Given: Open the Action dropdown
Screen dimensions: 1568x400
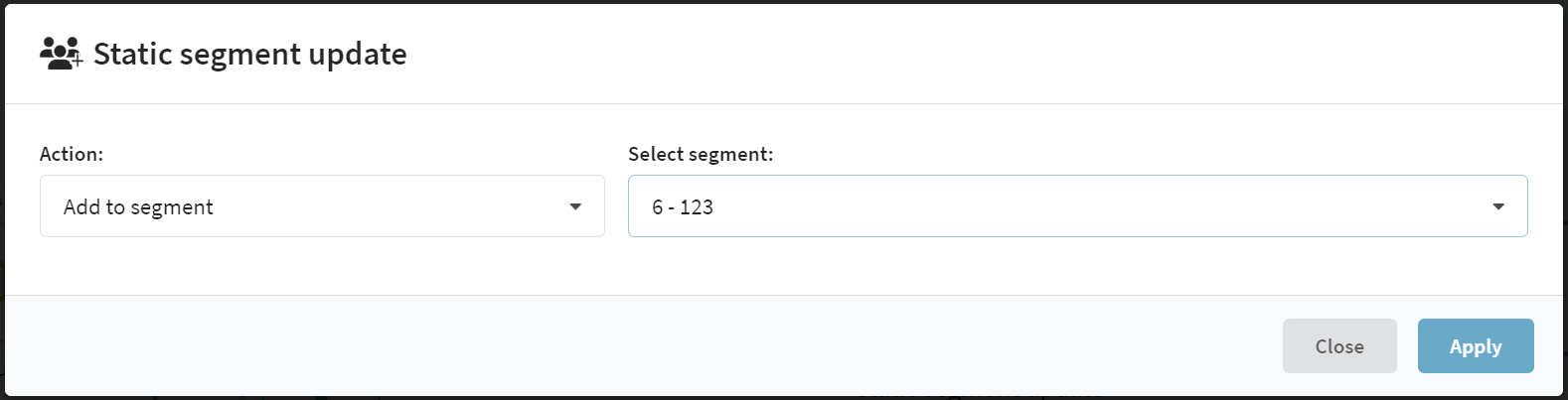Looking at the screenshot, I should (322, 206).
